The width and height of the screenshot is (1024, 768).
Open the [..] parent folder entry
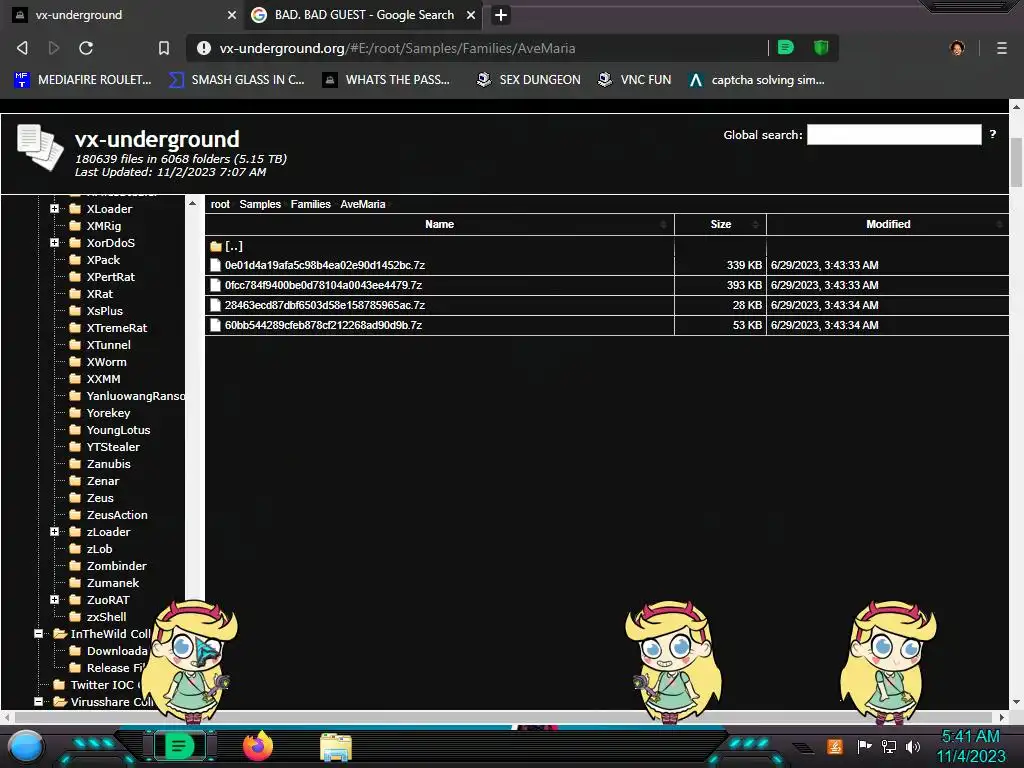(x=227, y=246)
